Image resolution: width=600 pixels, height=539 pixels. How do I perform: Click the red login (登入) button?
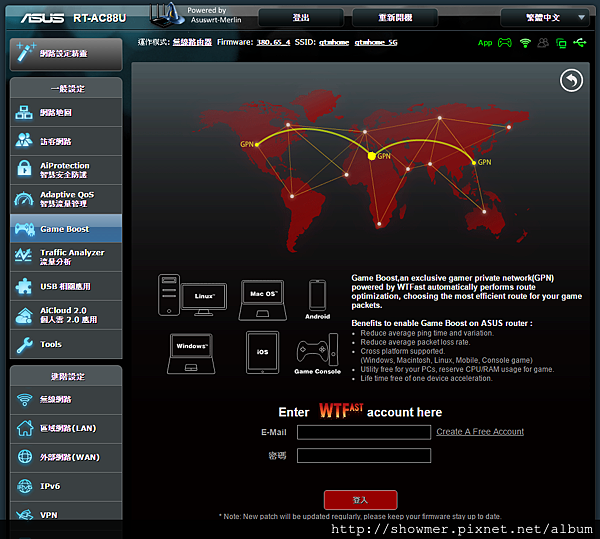(360, 500)
